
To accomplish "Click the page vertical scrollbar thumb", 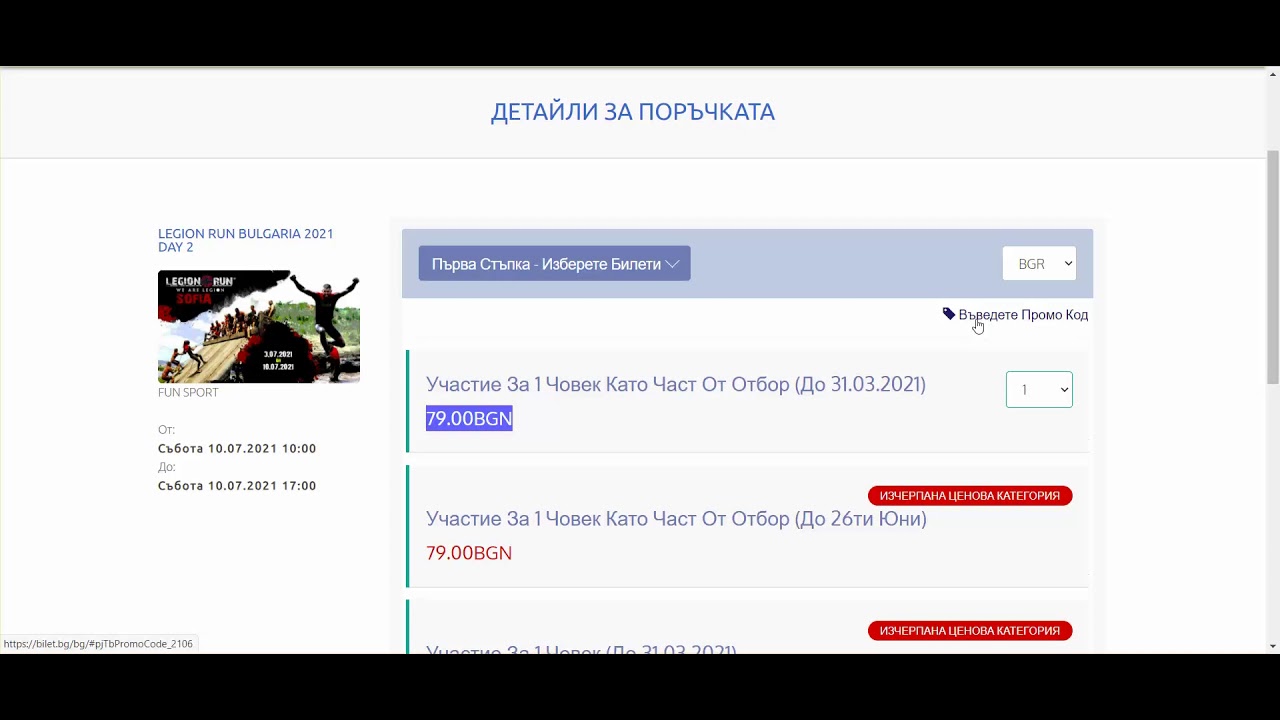I will point(1273,267).
